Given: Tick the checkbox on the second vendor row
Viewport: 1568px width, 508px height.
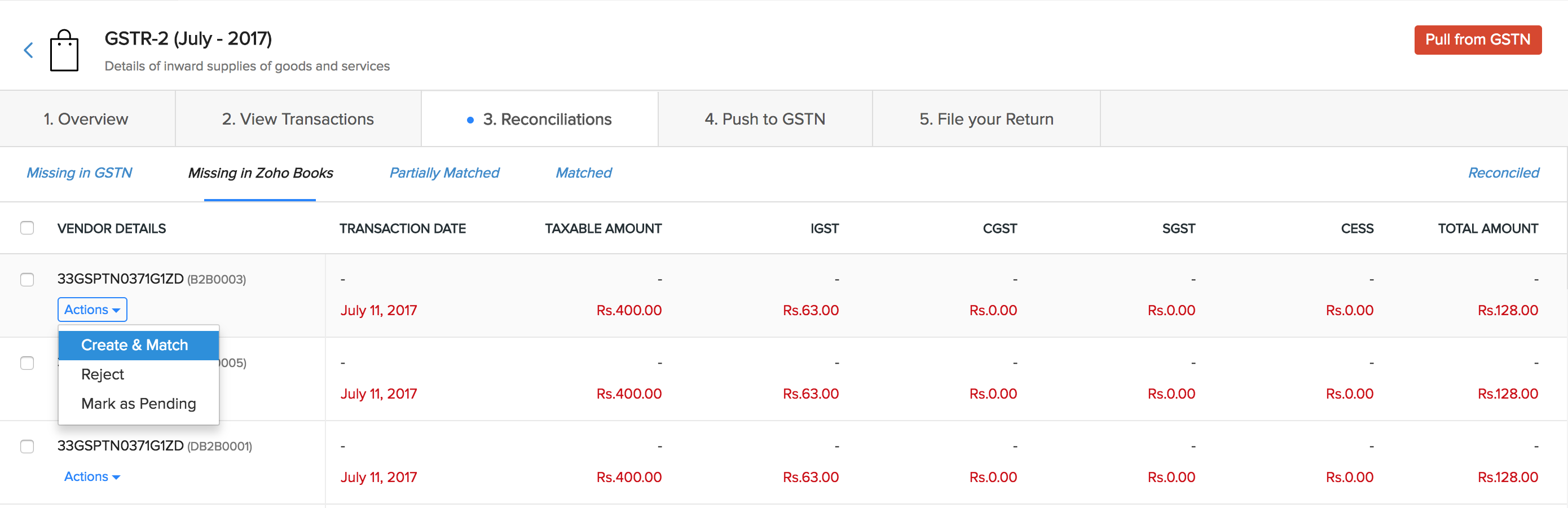Looking at the screenshot, I should click(x=28, y=363).
